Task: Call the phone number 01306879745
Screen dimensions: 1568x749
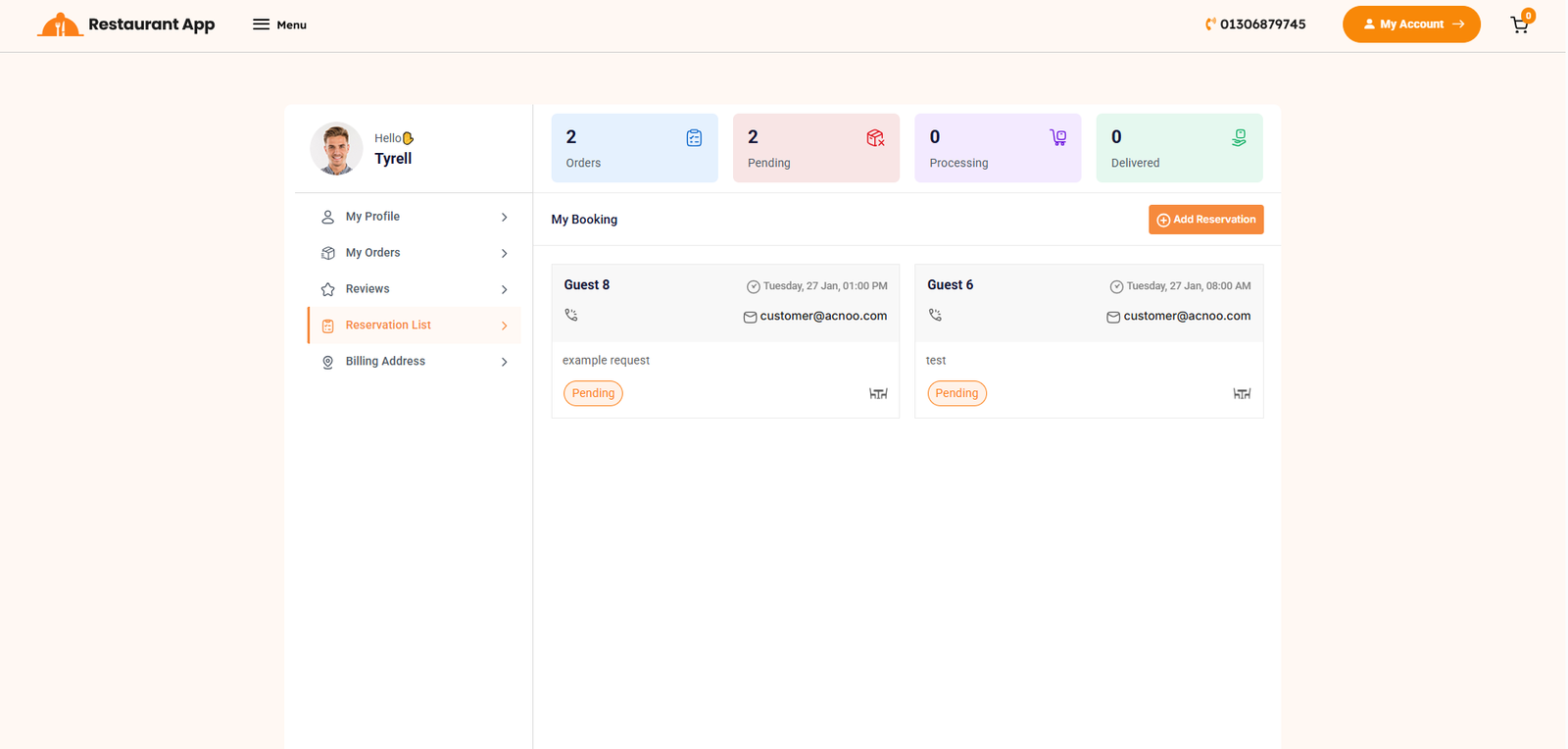Action: point(1255,25)
